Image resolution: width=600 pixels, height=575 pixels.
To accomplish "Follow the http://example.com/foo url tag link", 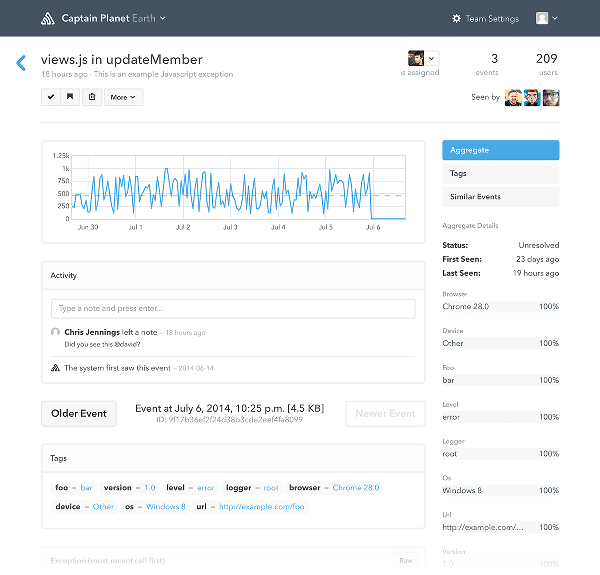I will (x=261, y=506).
